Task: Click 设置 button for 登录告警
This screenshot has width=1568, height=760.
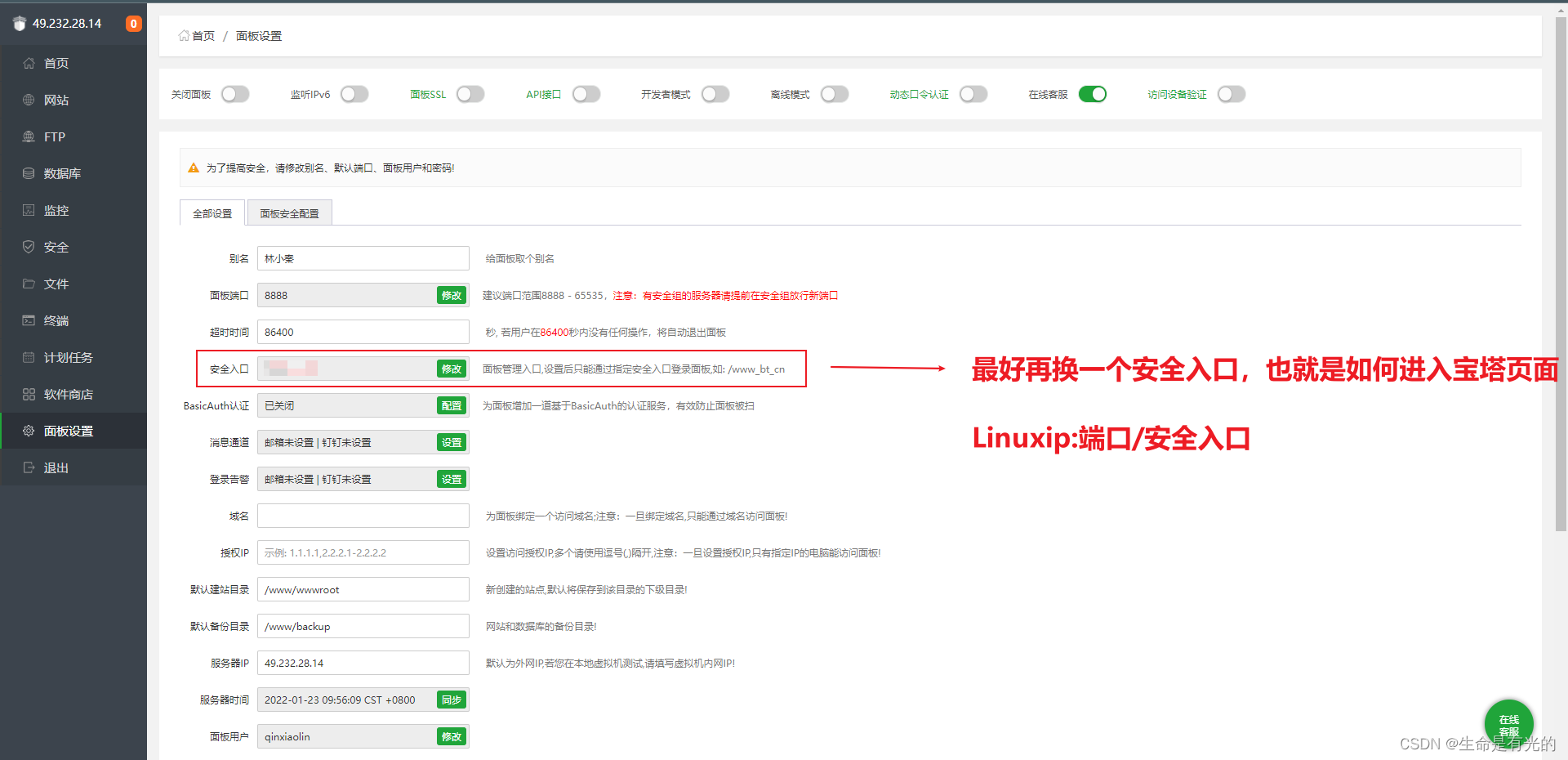Action: (x=452, y=479)
